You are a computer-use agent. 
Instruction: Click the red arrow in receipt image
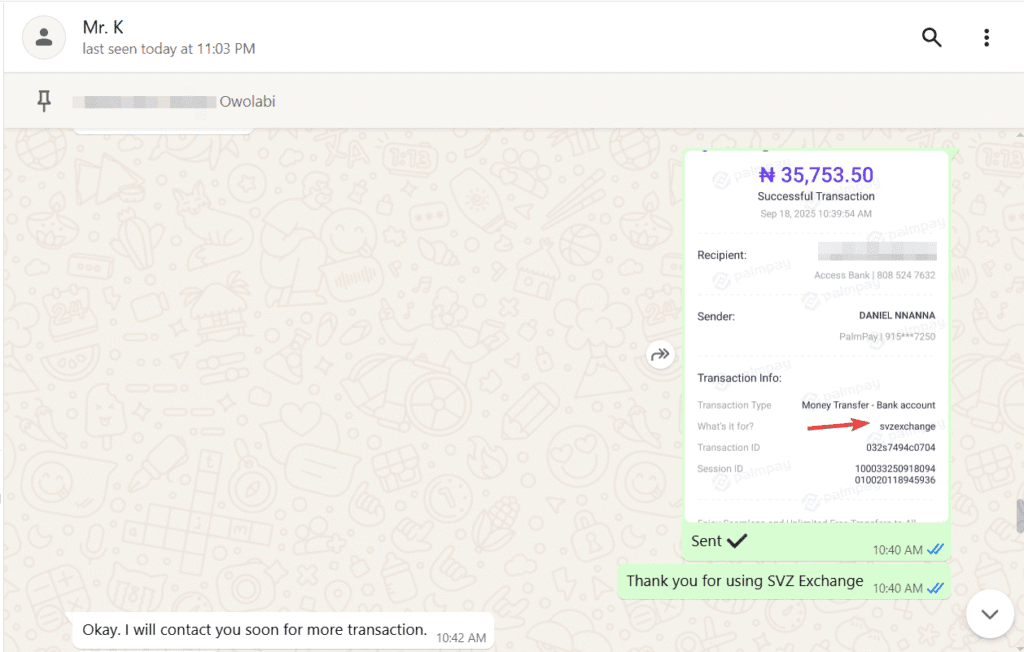[x=838, y=426]
